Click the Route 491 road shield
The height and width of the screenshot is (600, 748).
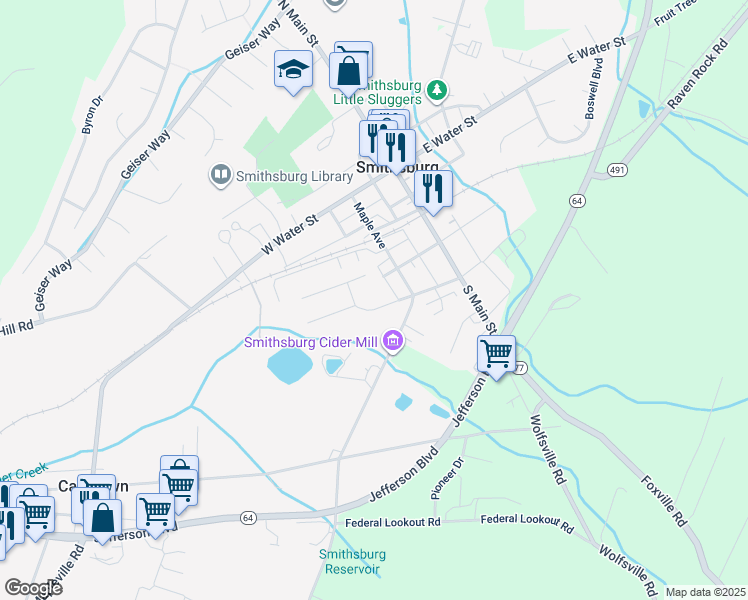click(617, 170)
